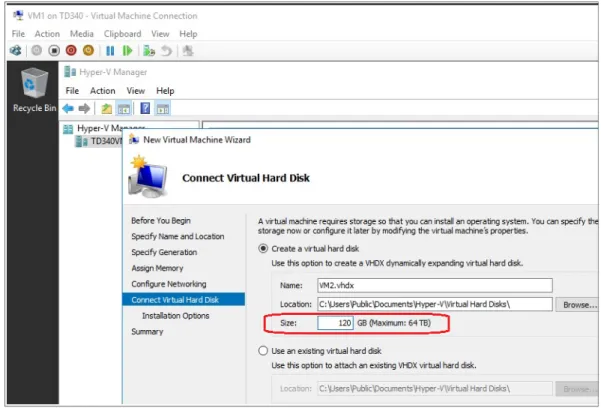Browse for new virtual disk location
The width and height of the screenshot is (601, 408).
point(578,305)
